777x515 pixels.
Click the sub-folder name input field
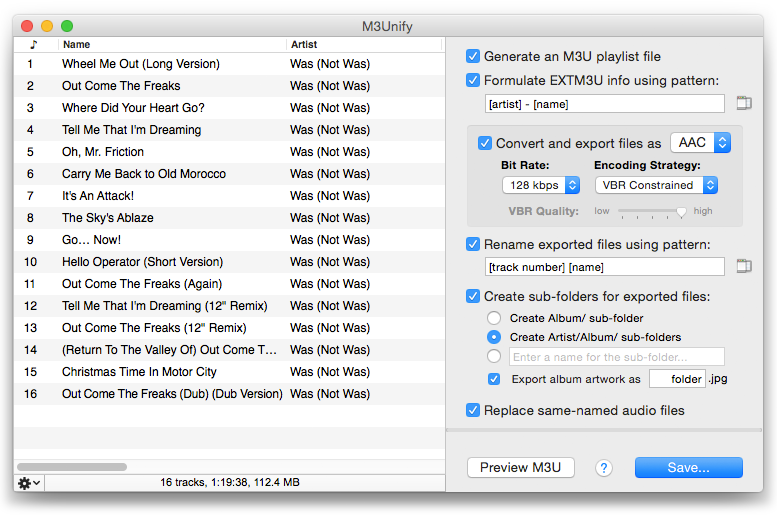click(x=616, y=357)
